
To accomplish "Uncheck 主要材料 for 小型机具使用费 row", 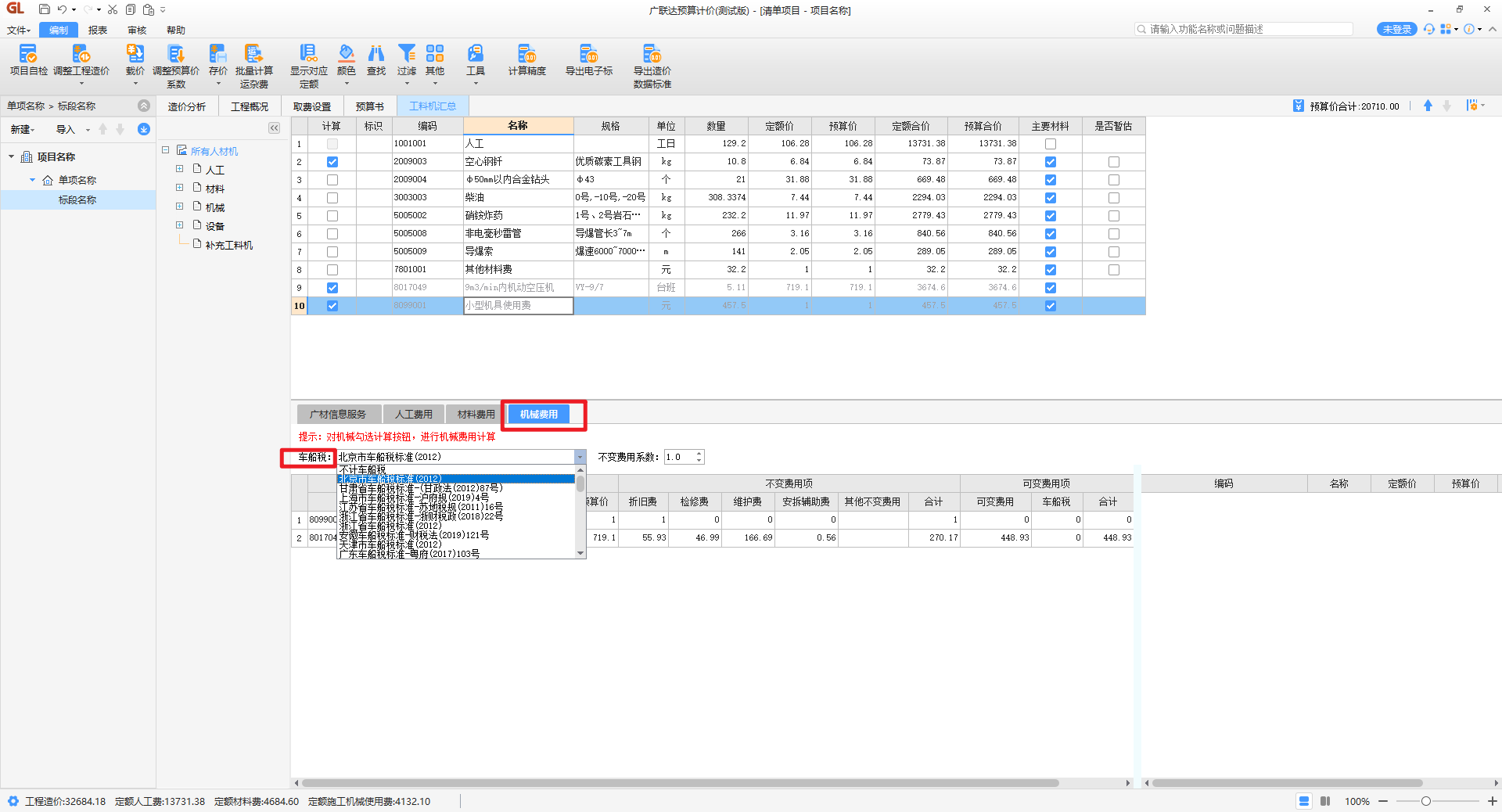I will pyautogui.click(x=1051, y=306).
